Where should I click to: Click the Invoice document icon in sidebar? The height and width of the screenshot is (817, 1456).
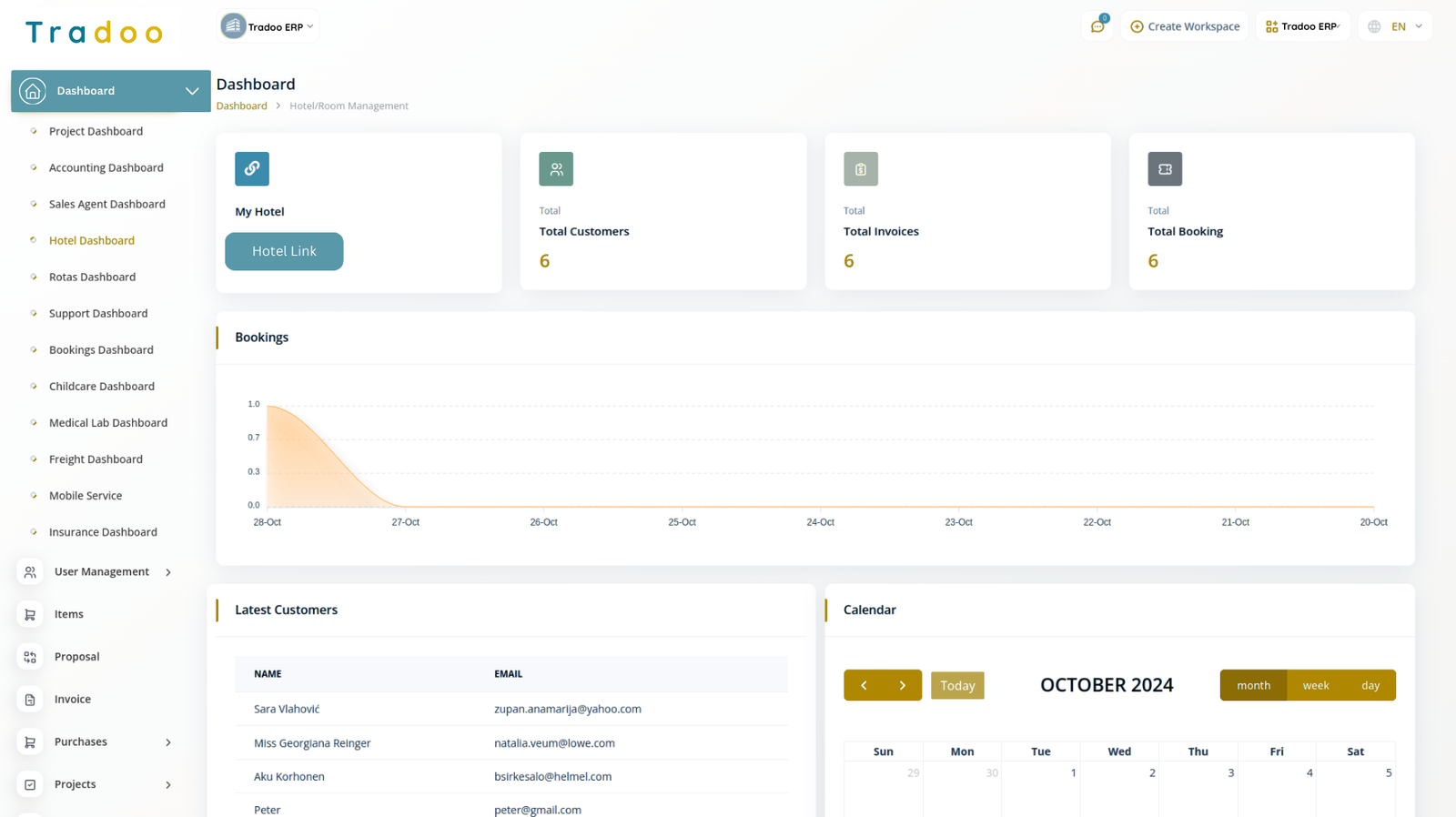[x=30, y=700]
